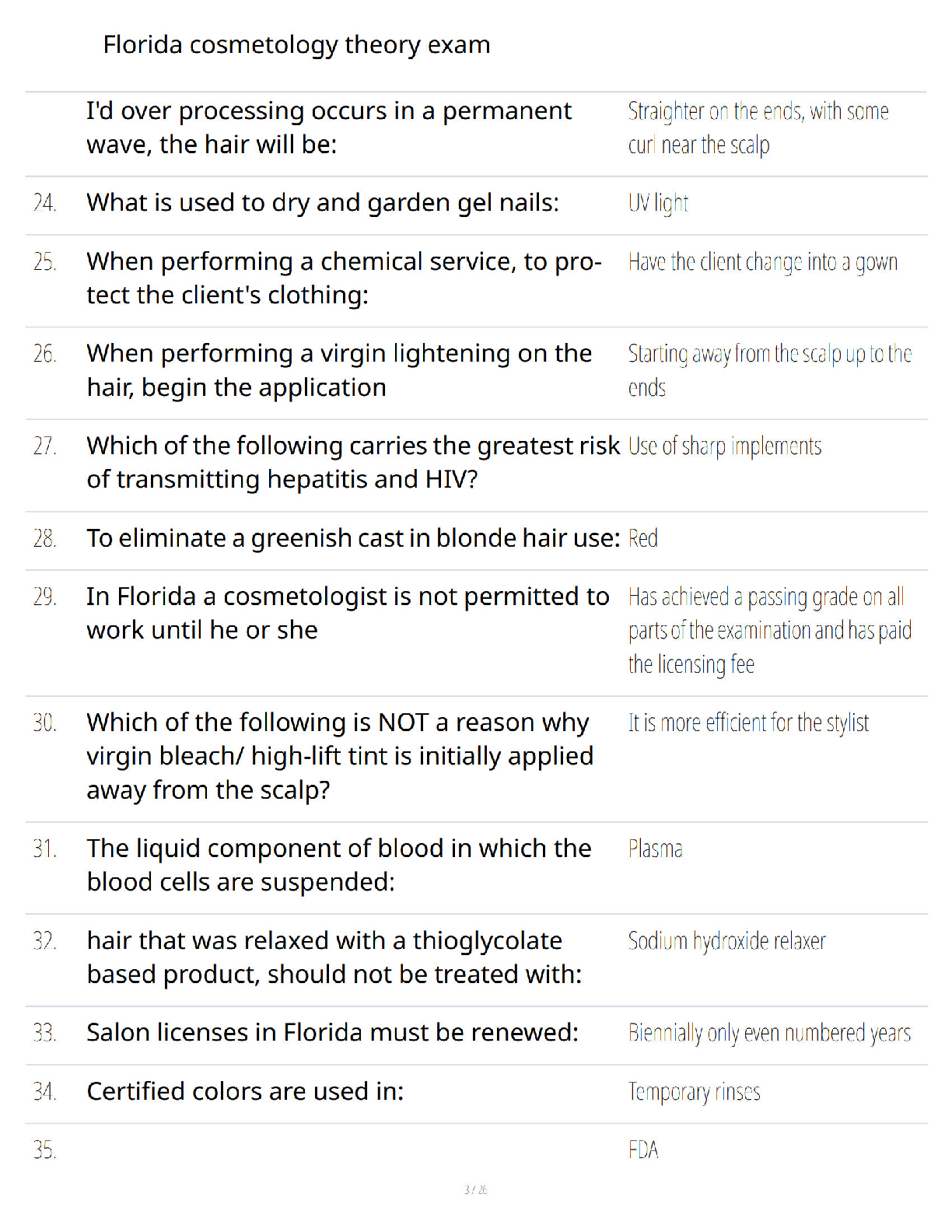Image resolution: width=952 pixels, height=1232 pixels.
Task: Click the answer about passing grade and licensing fee
Action: pyautogui.click(x=770, y=631)
